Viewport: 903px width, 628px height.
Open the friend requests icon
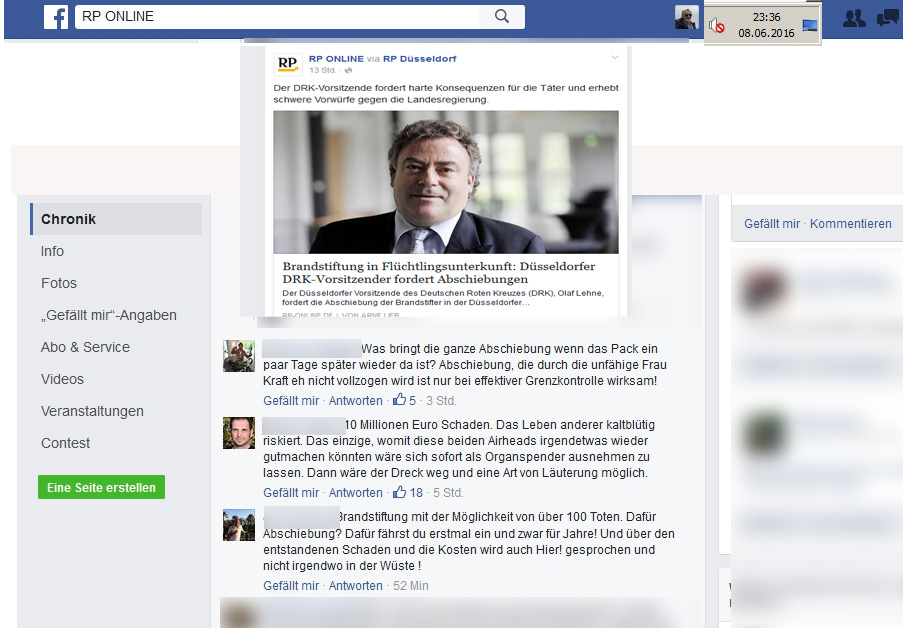(854, 18)
